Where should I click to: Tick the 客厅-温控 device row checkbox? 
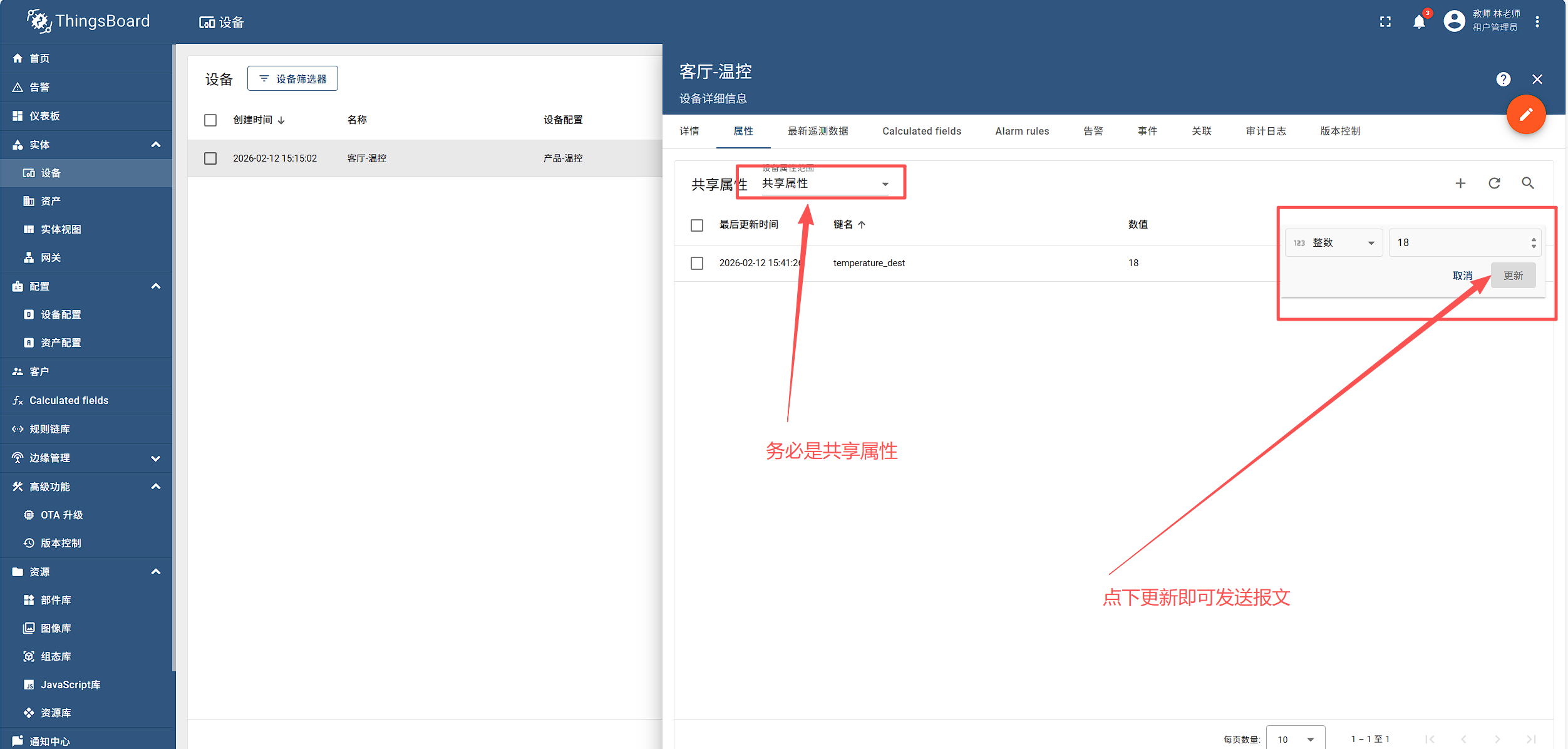coord(210,158)
